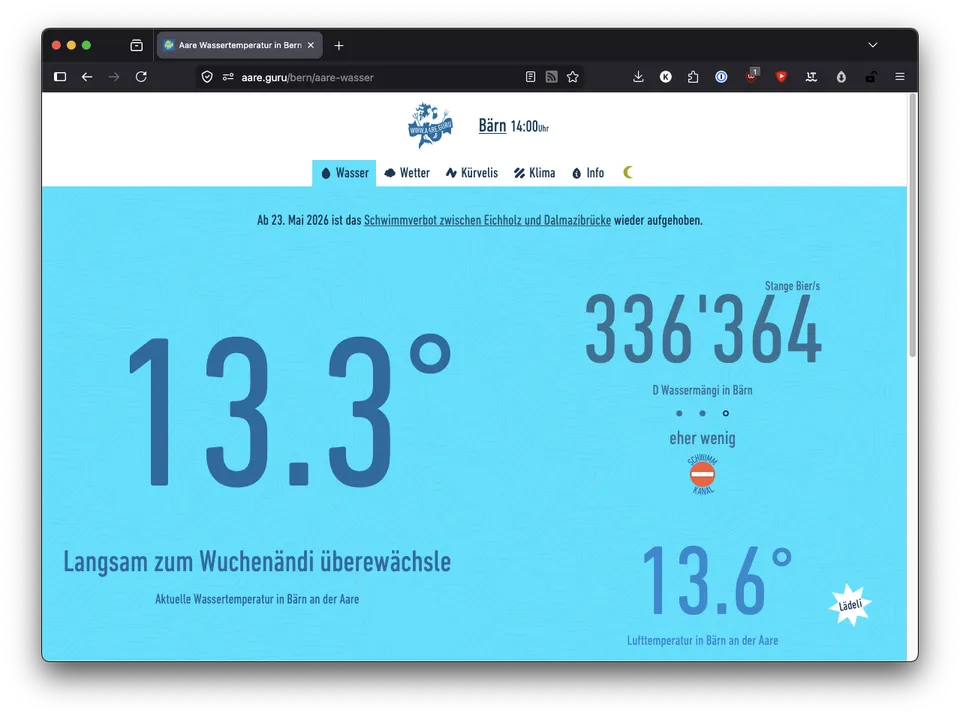Click 'Langsam zum Wuchenändi überewächsle' text
Image resolution: width=960 pixels, height=716 pixels.
[x=257, y=562]
